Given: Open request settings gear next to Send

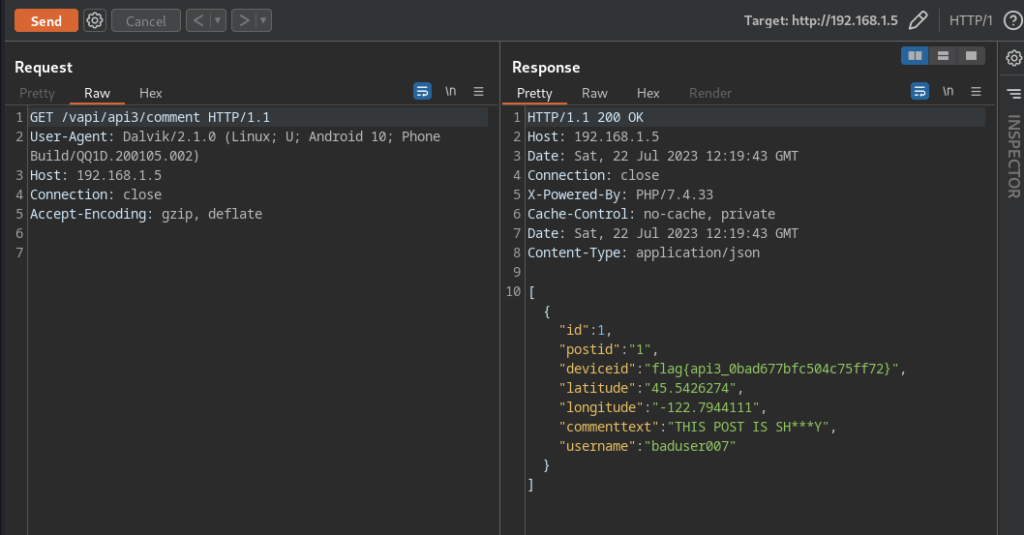Looking at the screenshot, I should point(95,21).
